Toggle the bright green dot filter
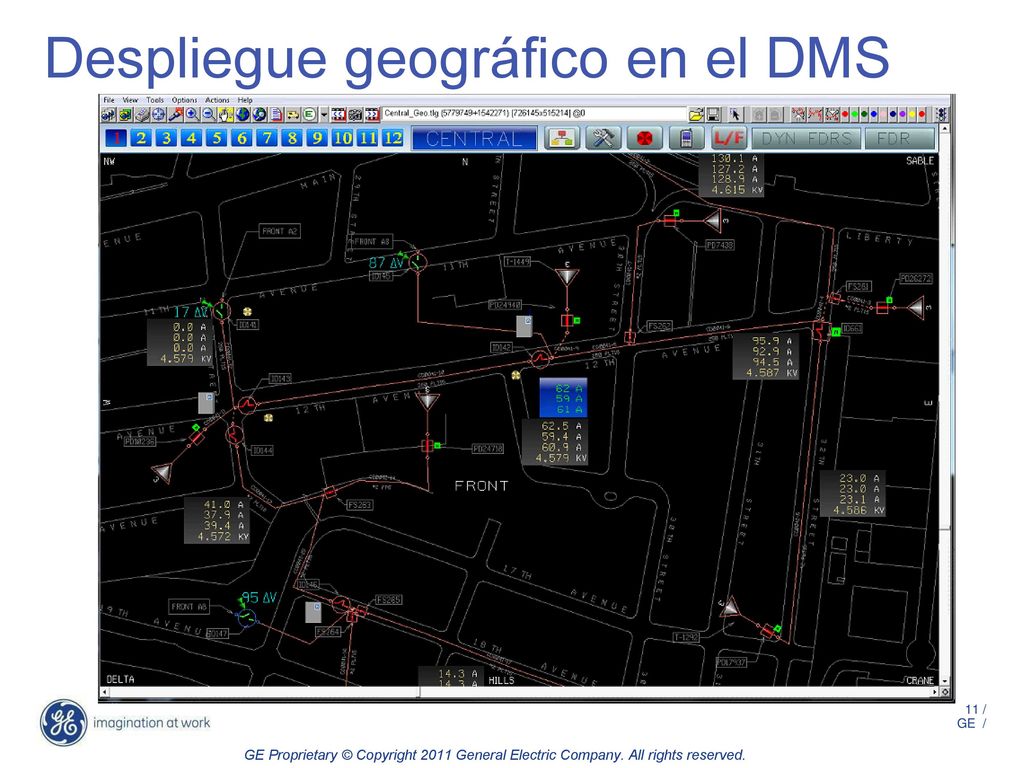The height and width of the screenshot is (768, 1024). pos(855,114)
